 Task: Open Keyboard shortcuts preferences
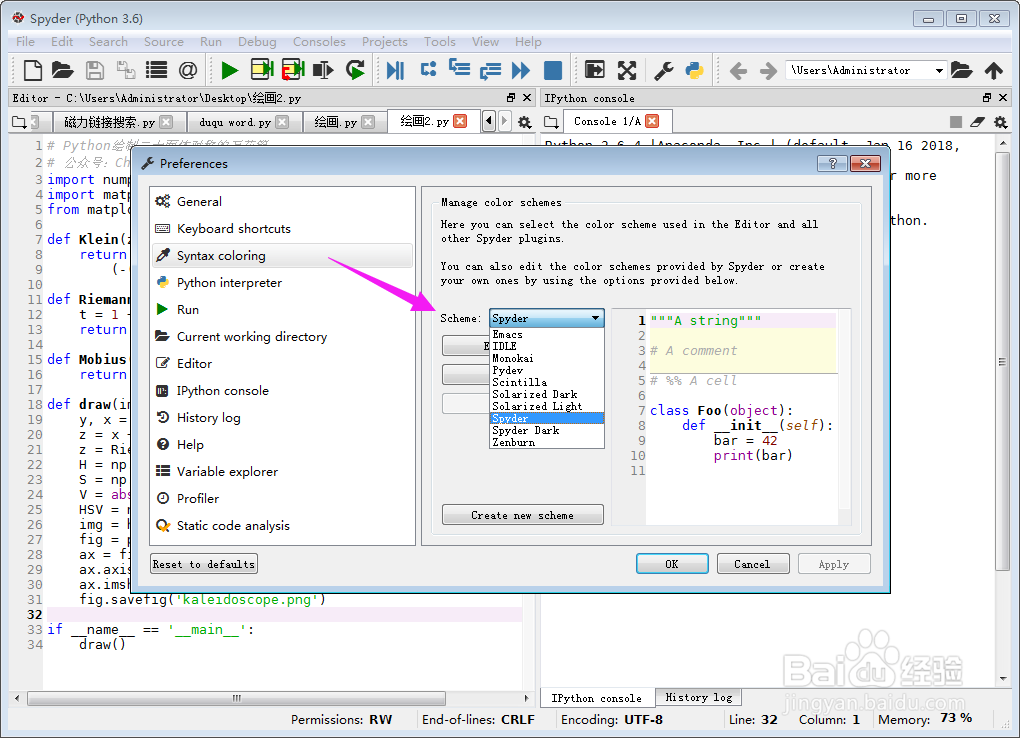click(x=282, y=228)
